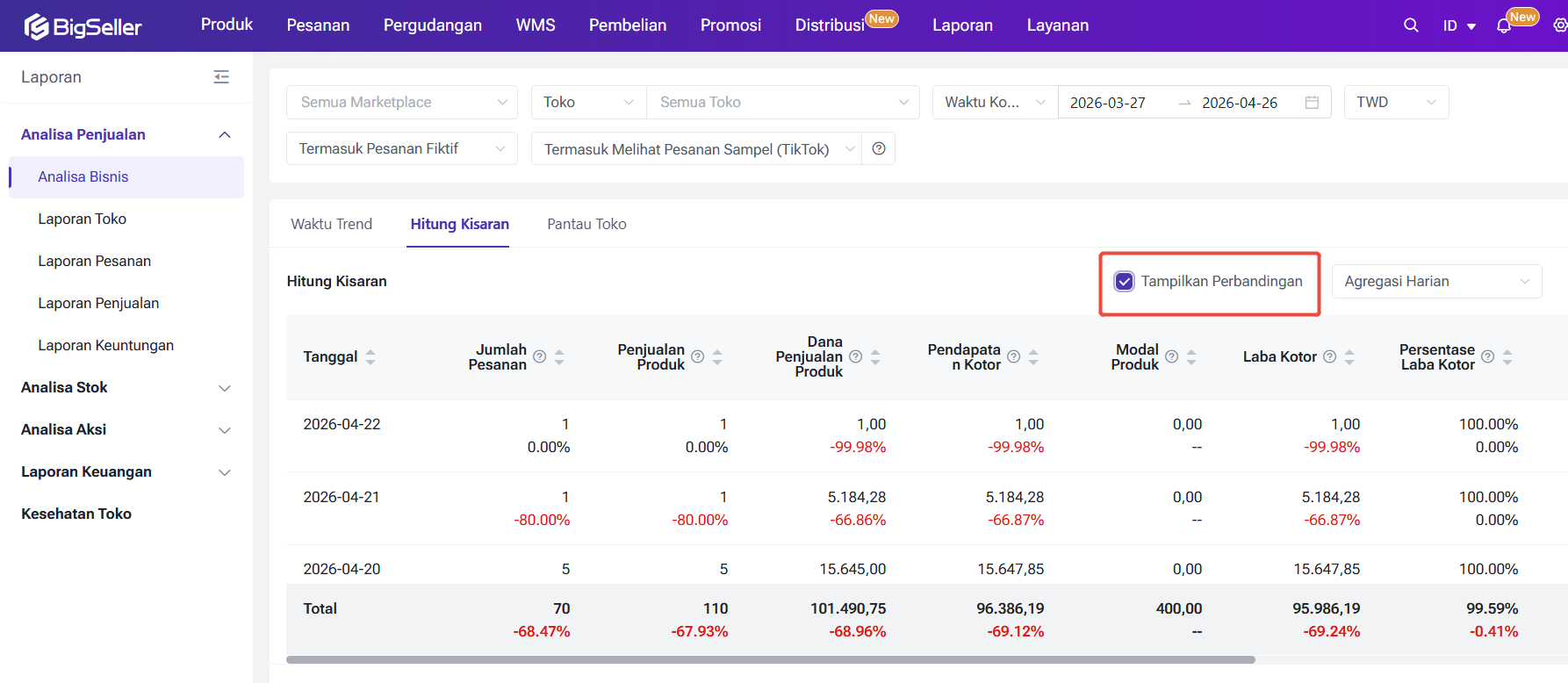Sort by Modal Produk column arrows
This screenshot has height=683, width=1568.
1191,356
